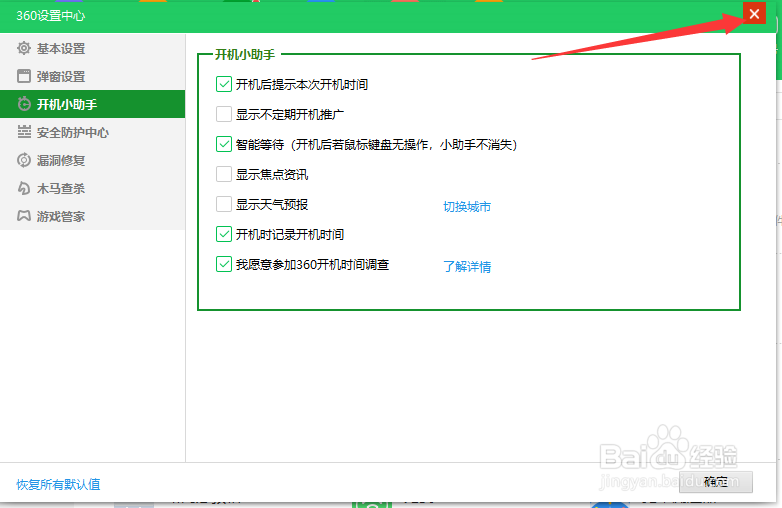This screenshot has width=782, height=508.
Task: Toggle 我愿意参加360开机时间调查 checkbox
Action: (224, 264)
